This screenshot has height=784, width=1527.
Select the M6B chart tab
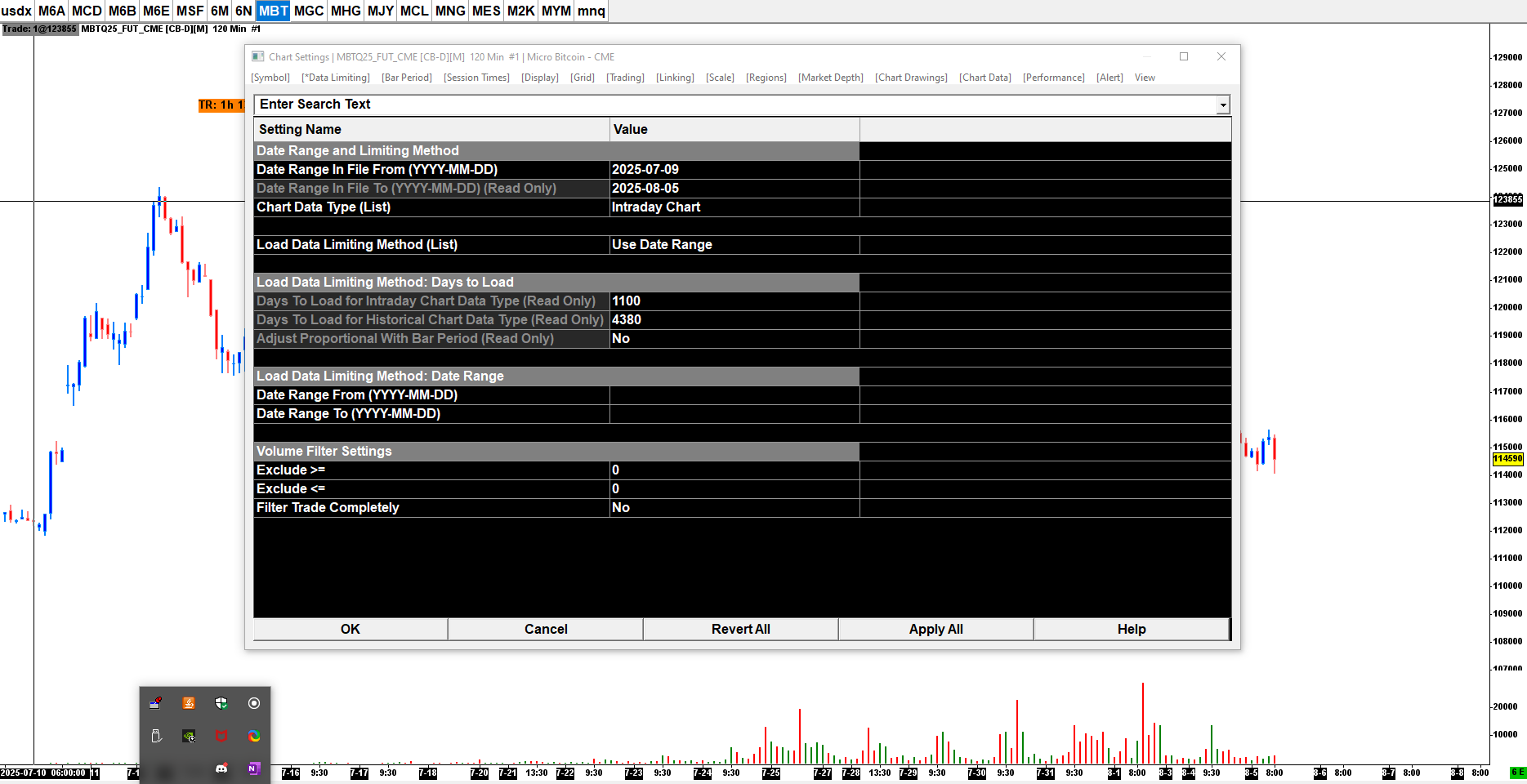pos(123,11)
